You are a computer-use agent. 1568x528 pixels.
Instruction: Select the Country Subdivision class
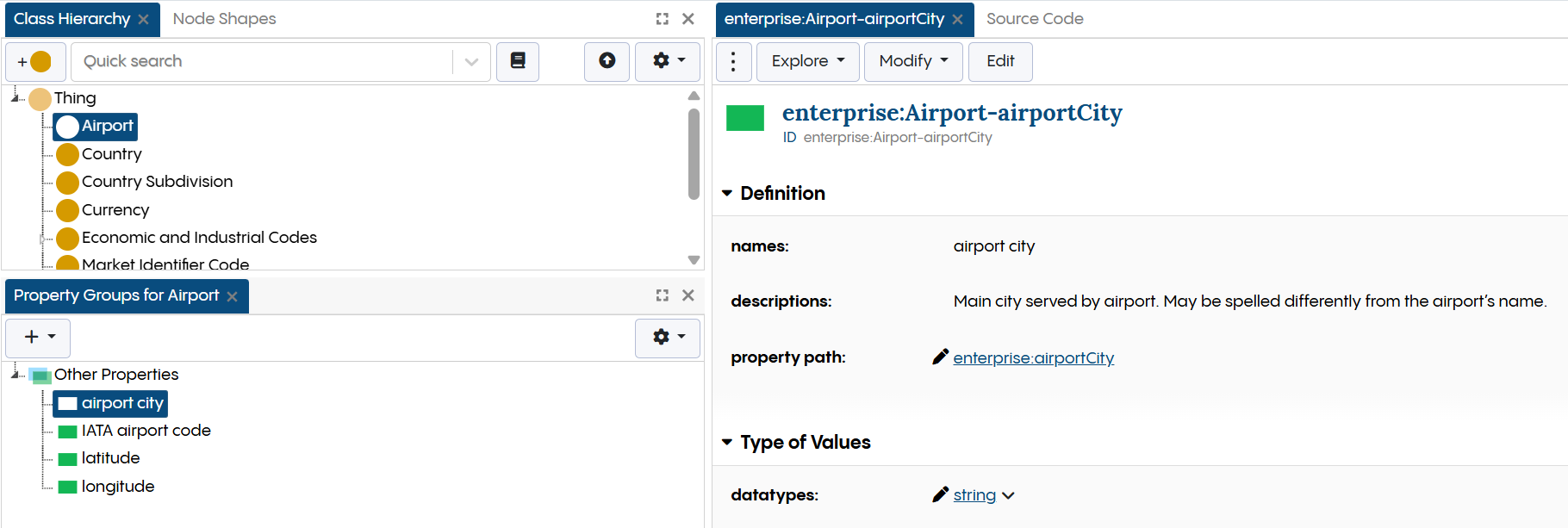[157, 182]
